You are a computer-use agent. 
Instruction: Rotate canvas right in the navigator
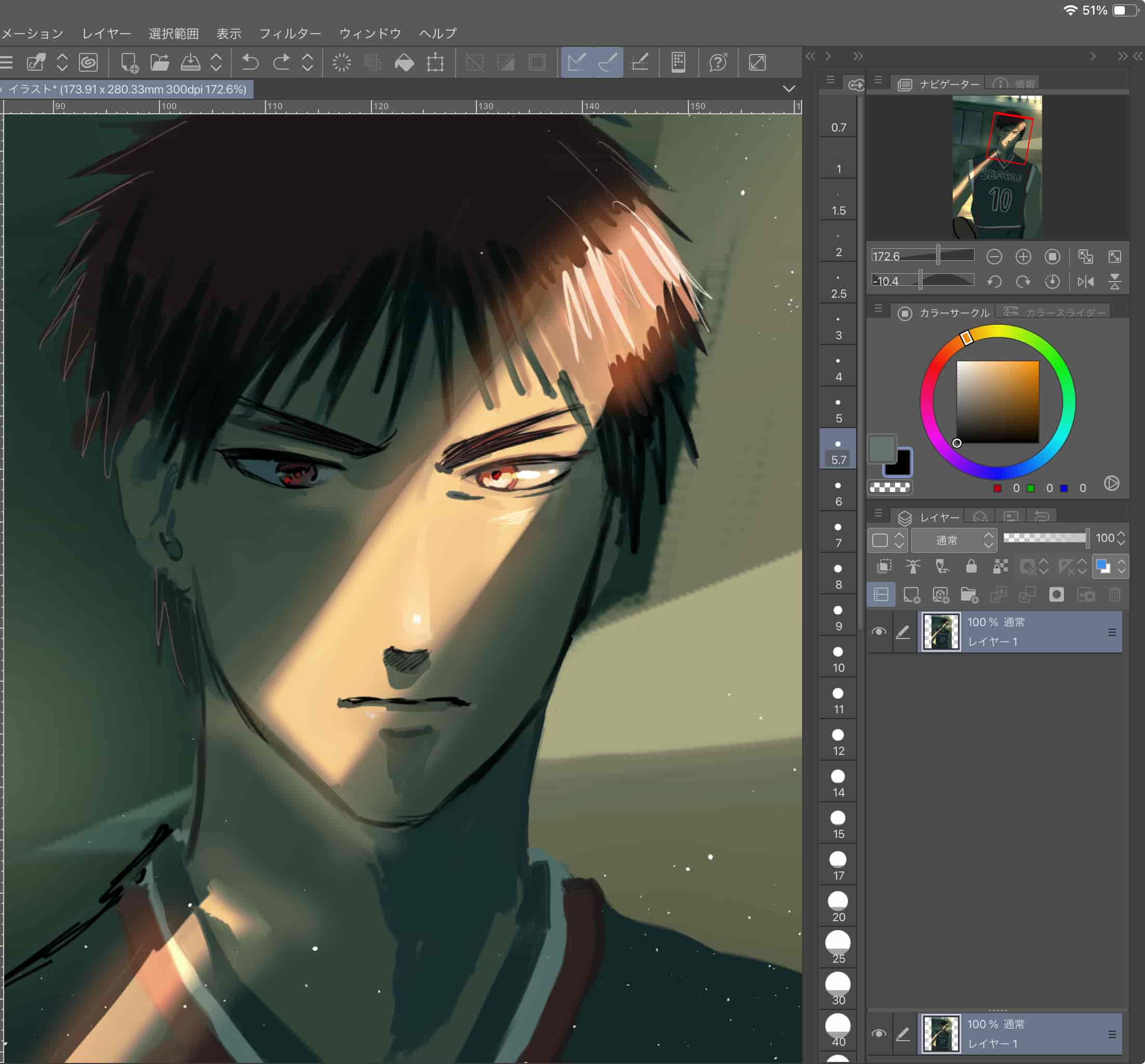pyautogui.click(x=1023, y=282)
